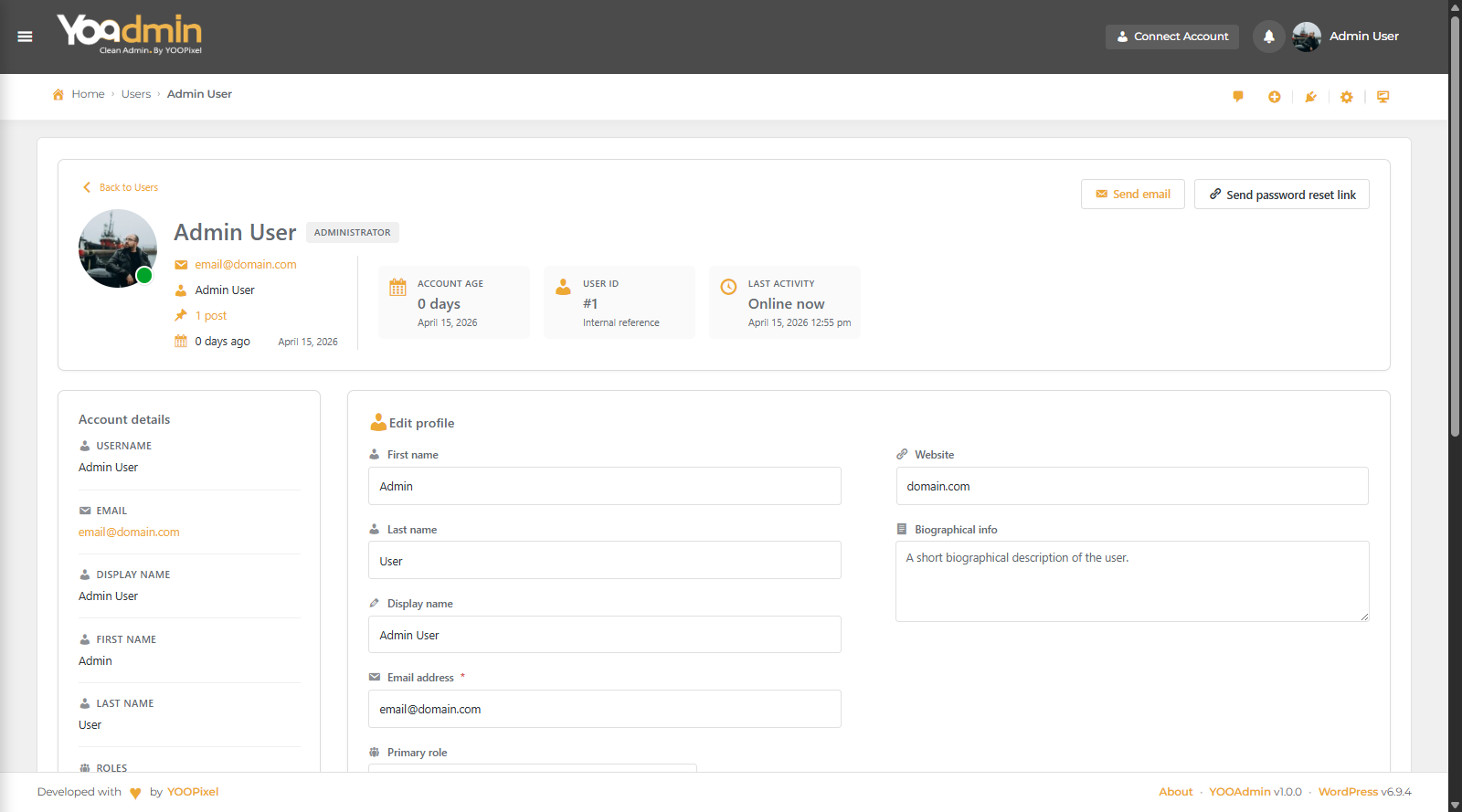Image resolution: width=1462 pixels, height=812 pixels.
Task: Click the Online now status text
Action: pyautogui.click(x=787, y=304)
